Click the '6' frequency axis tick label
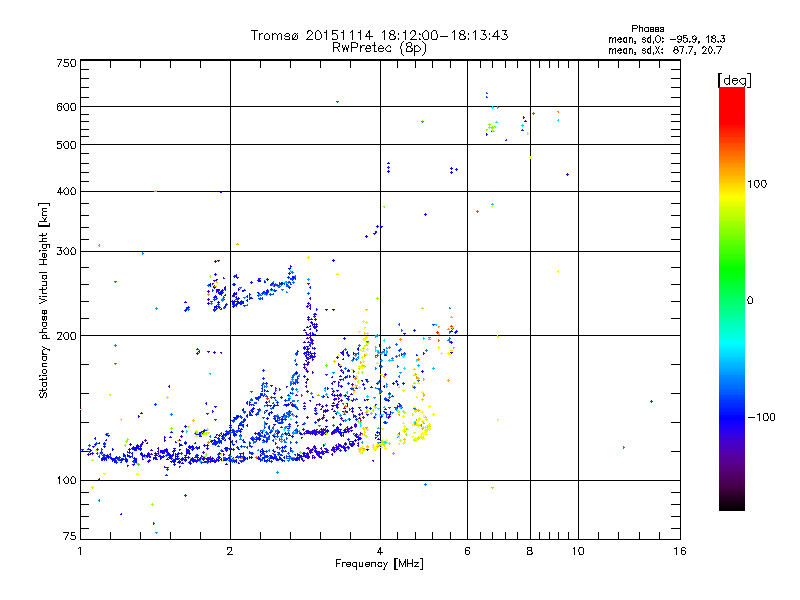This screenshot has width=800, height=600. pyautogui.click(x=467, y=551)
